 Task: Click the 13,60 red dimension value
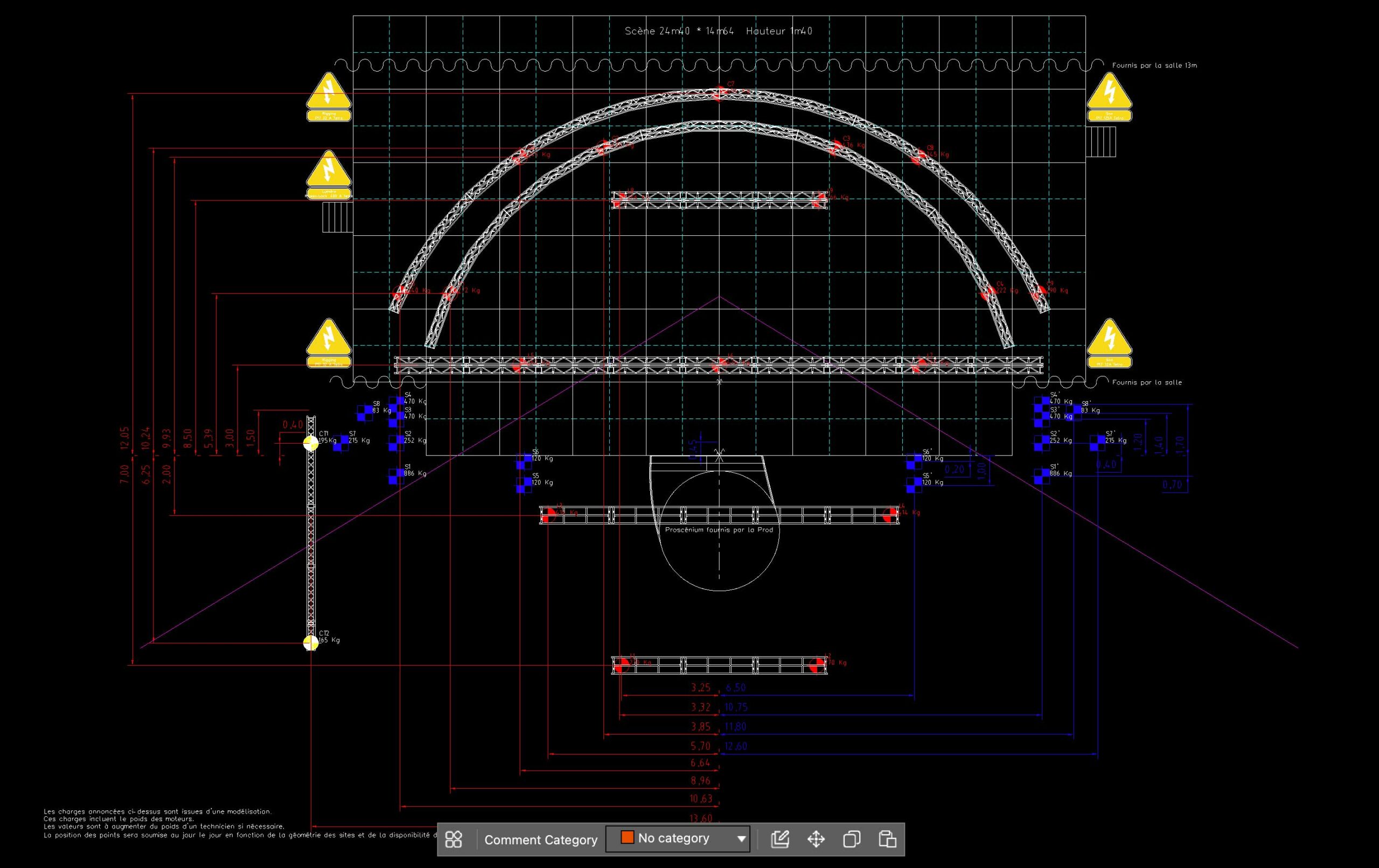point(701,818)
